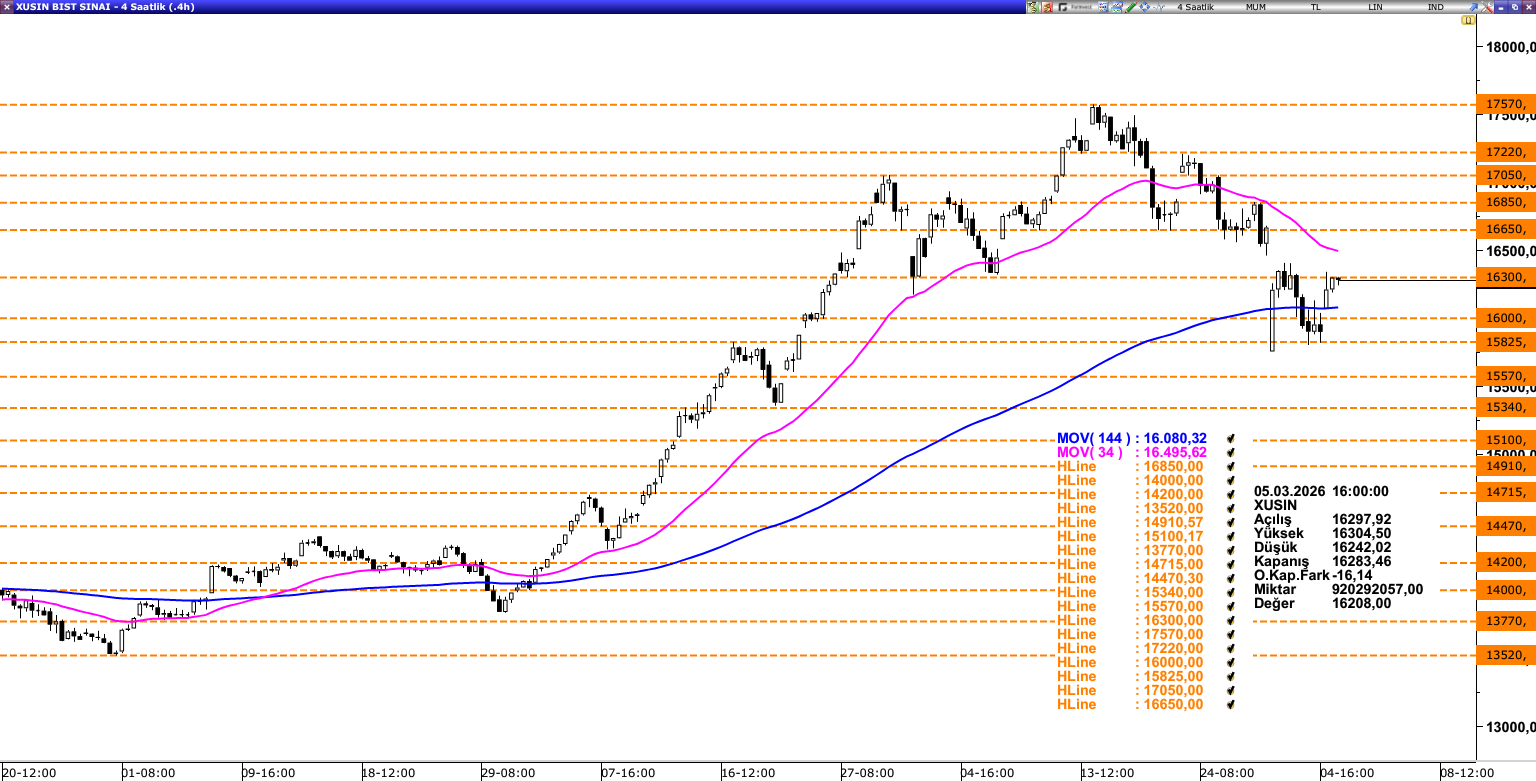Click the blue pin arrow icon

coord(1473,7)
